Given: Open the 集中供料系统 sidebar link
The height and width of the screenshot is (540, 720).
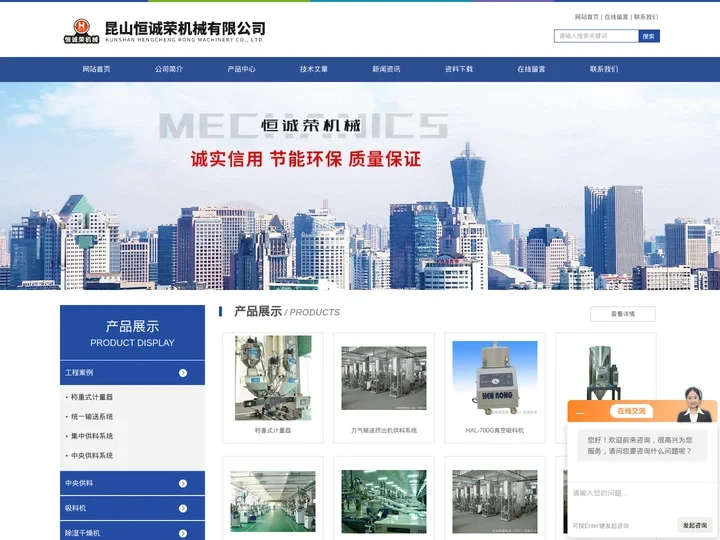Looking at the screenshot, I should pos(92,436).
